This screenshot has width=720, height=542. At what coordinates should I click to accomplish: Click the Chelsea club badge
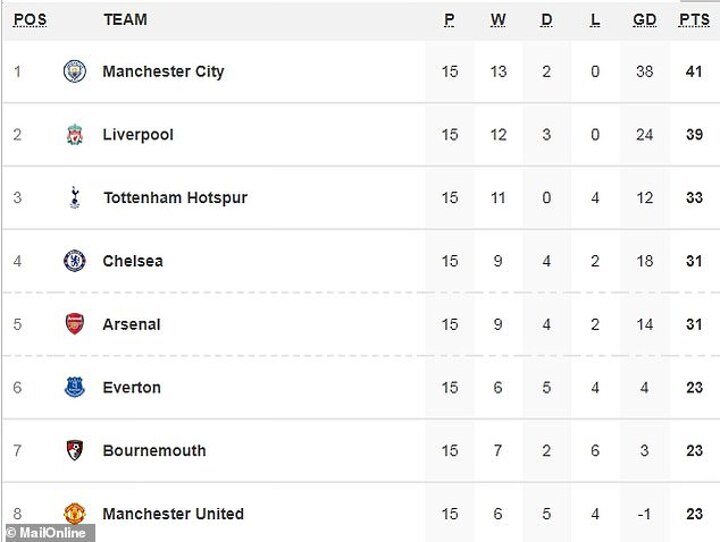click(75, 261)
